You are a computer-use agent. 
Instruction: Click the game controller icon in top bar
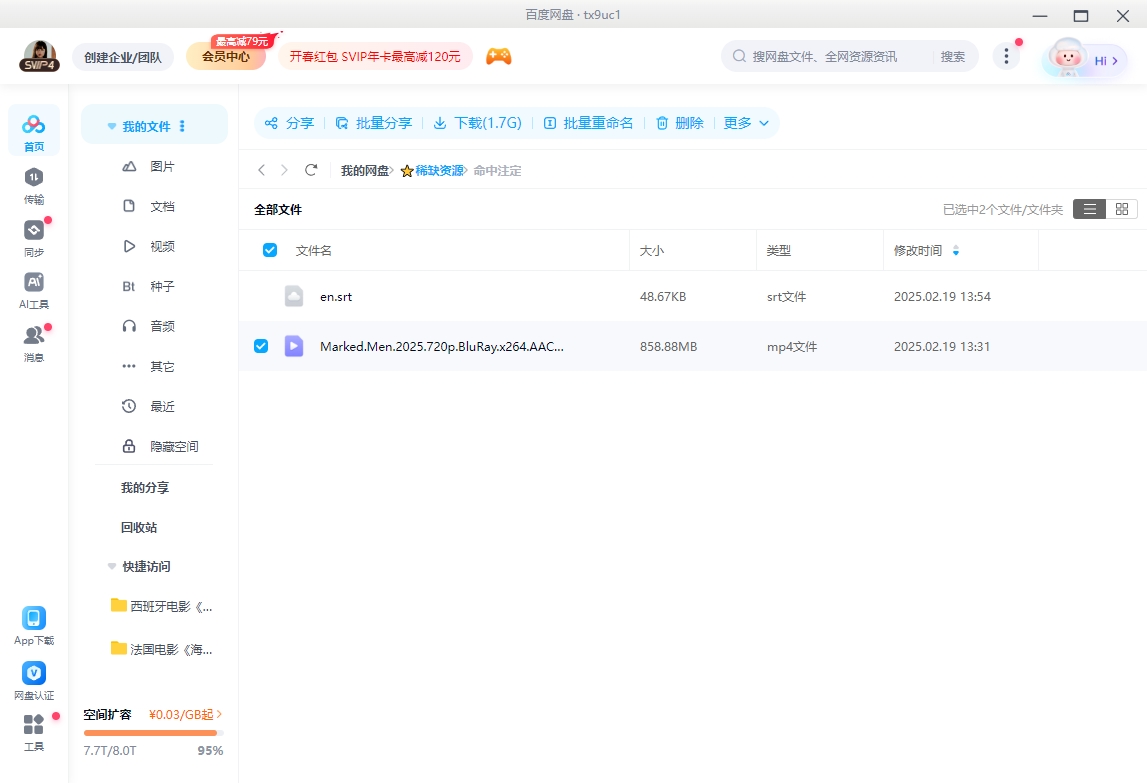(498, 56)
